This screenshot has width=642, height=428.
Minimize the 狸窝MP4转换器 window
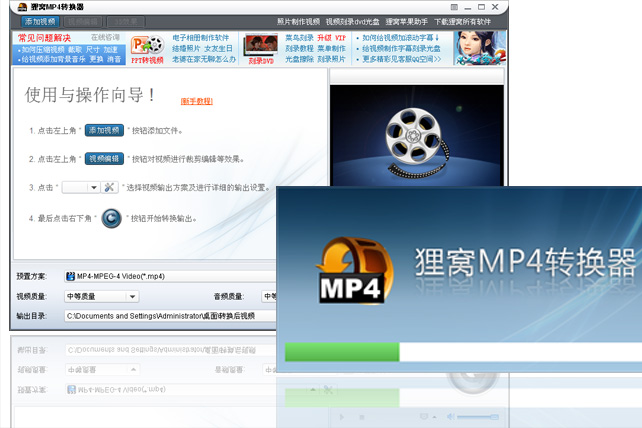[x=468, y=7]
